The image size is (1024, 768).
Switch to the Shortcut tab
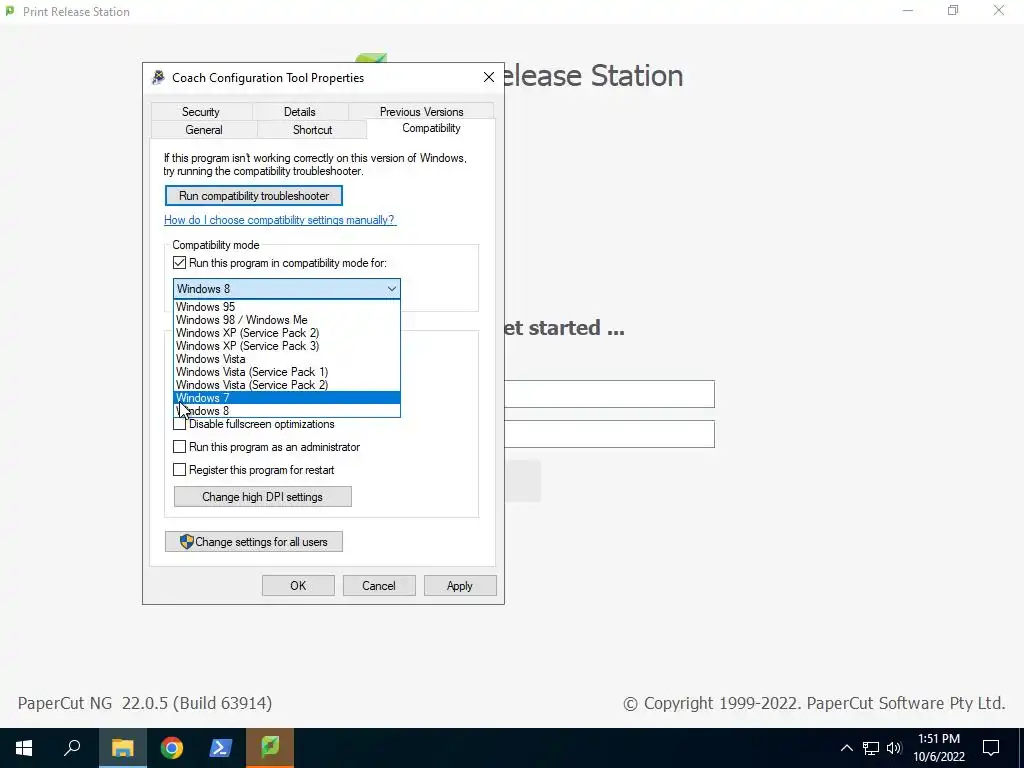(312, 129)
